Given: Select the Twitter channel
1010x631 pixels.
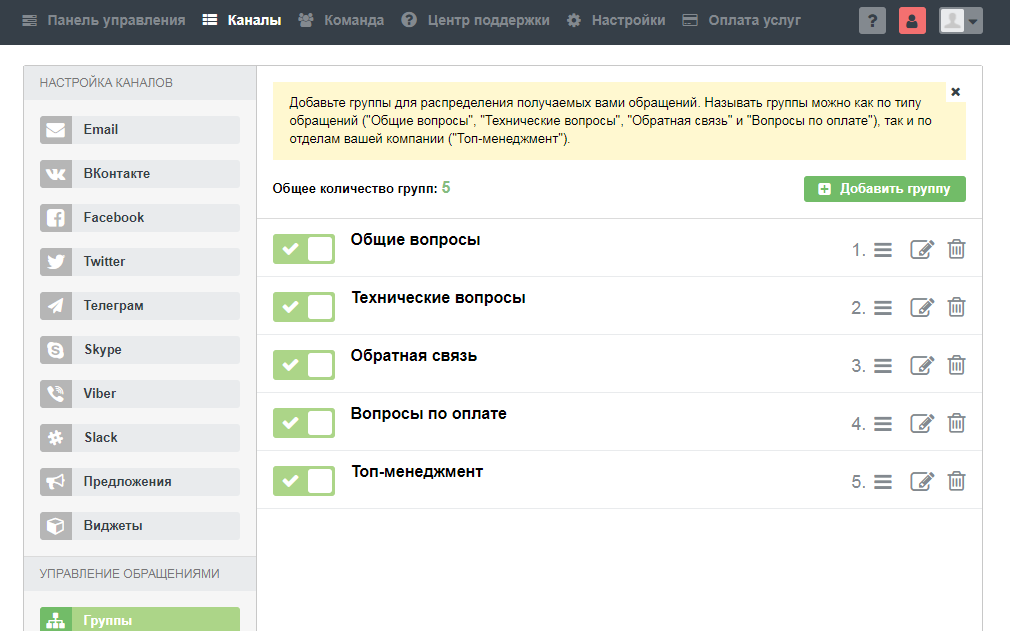Looking at the screenshot, I should 138,261.
